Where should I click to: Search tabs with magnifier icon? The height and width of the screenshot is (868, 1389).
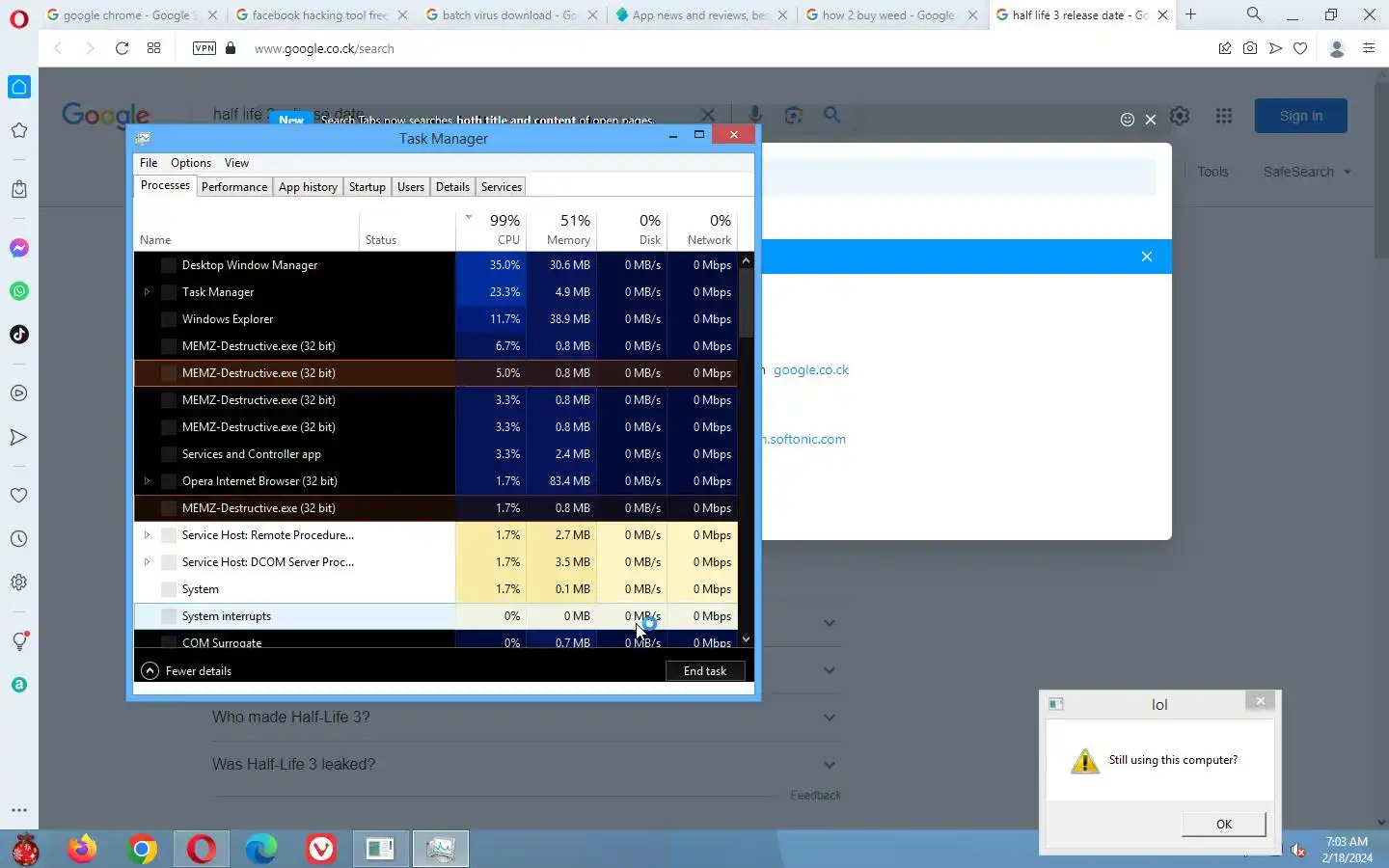point(1254,14)
